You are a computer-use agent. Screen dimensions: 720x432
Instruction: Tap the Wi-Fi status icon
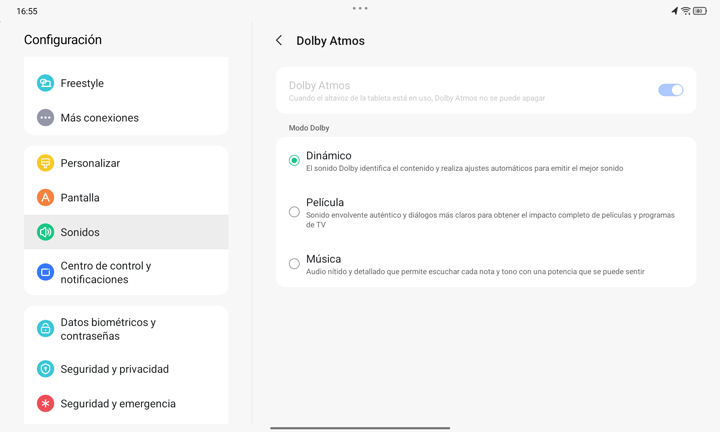(686, 11)
